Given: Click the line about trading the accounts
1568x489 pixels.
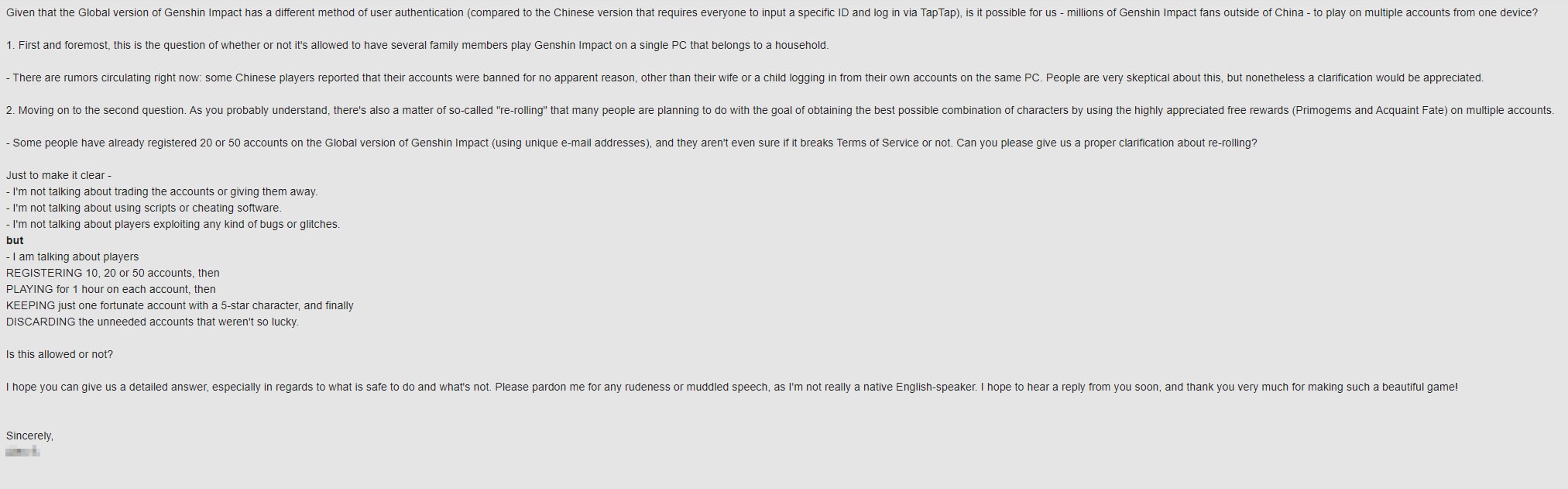Looking at the screenshot, I should pyautogui.click(x=162, y=191).
